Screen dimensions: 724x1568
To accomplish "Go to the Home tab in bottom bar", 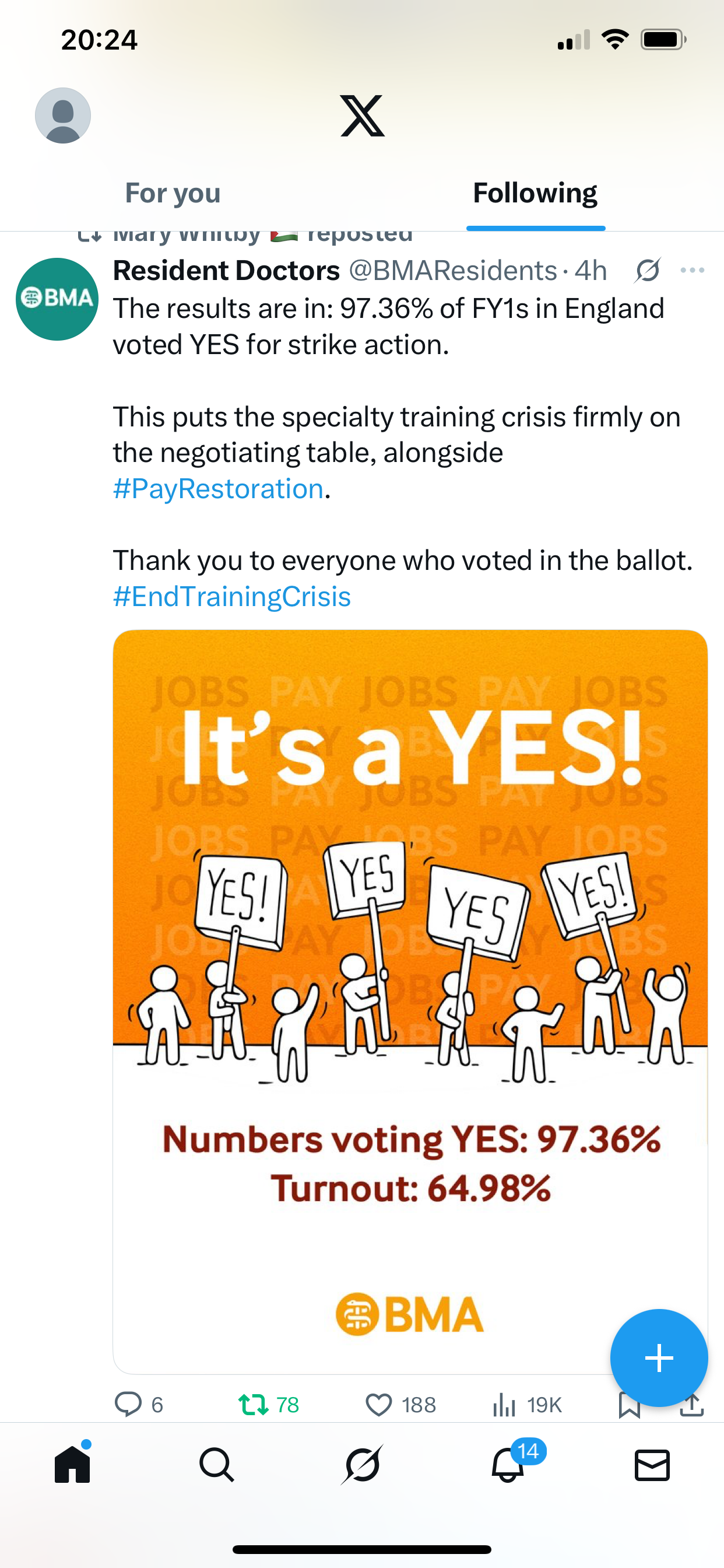I will point(72,1465).
